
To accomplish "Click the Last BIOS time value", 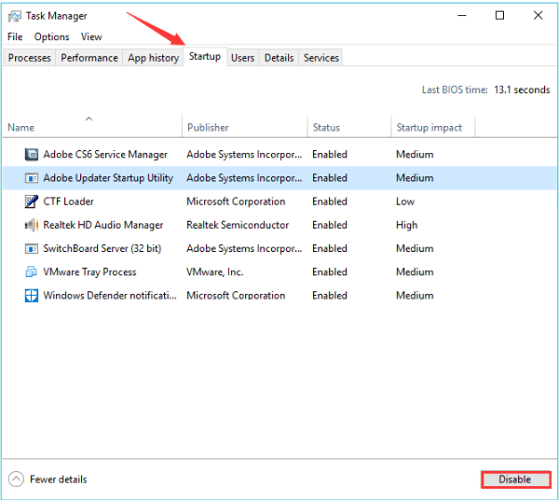I will (522, 90).
